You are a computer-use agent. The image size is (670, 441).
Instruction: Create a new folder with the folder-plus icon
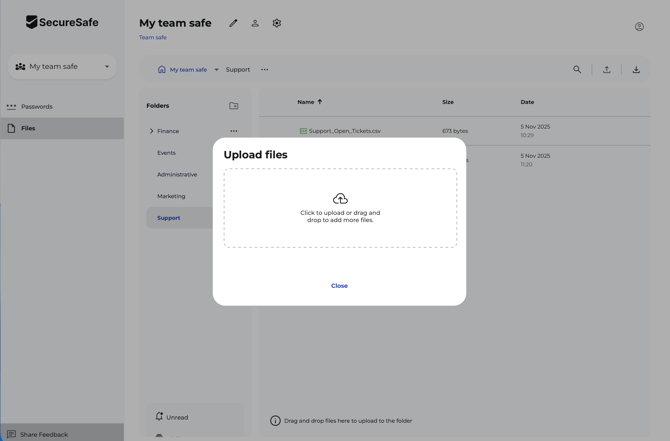pos(234,106)
